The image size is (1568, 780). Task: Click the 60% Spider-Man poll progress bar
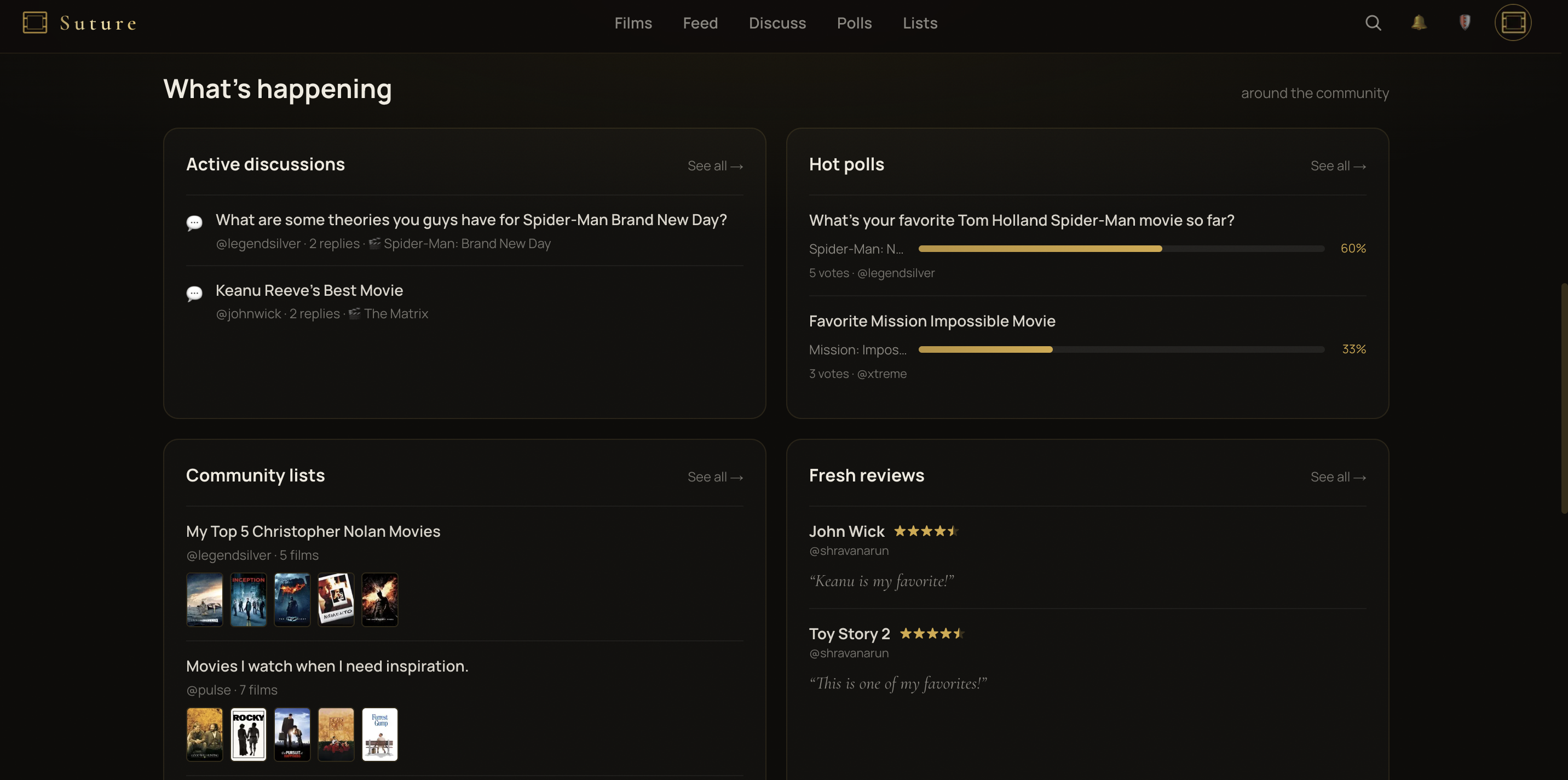tap(1121, 249)
